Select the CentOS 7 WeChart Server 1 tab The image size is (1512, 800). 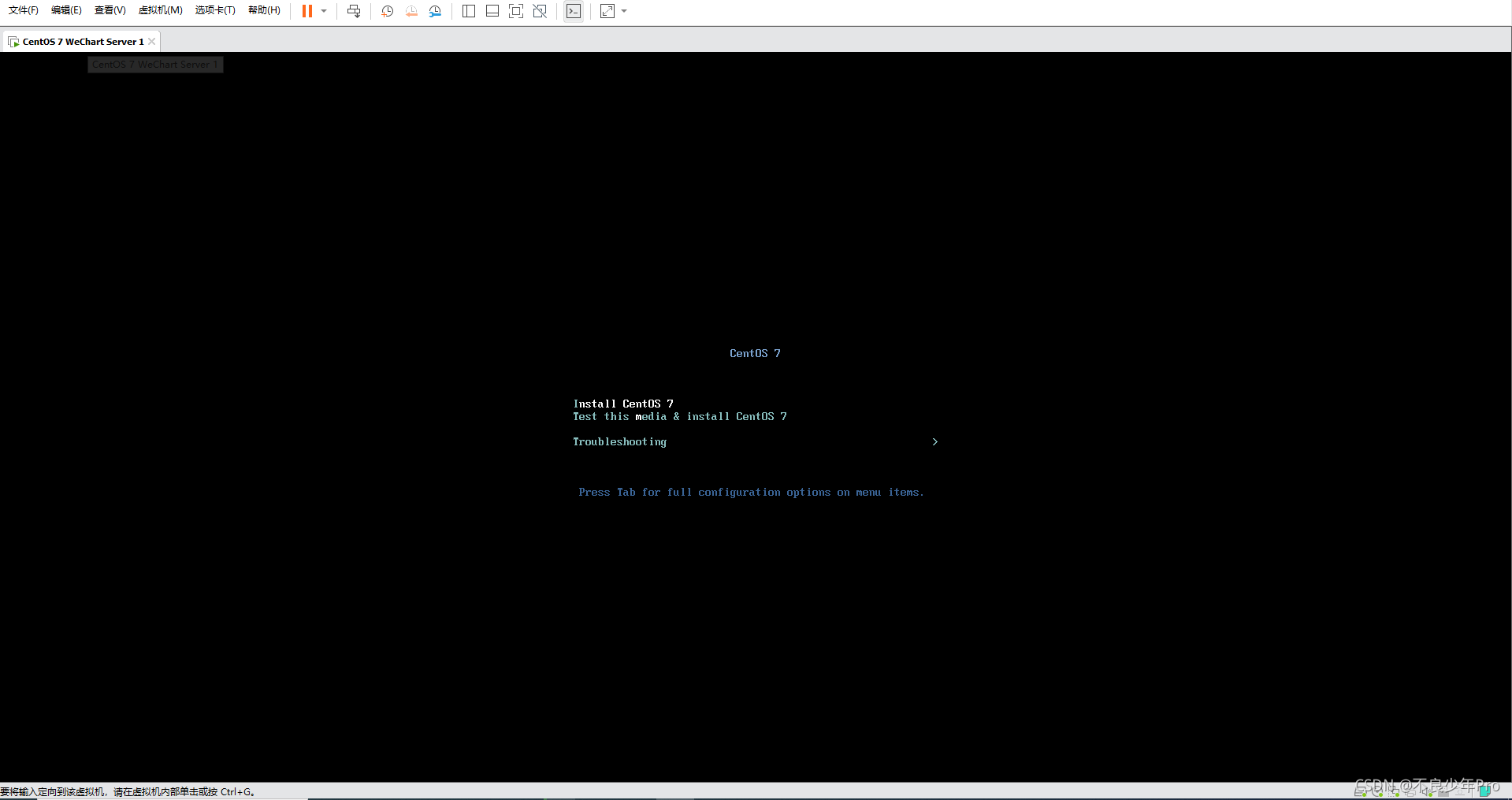83,42
